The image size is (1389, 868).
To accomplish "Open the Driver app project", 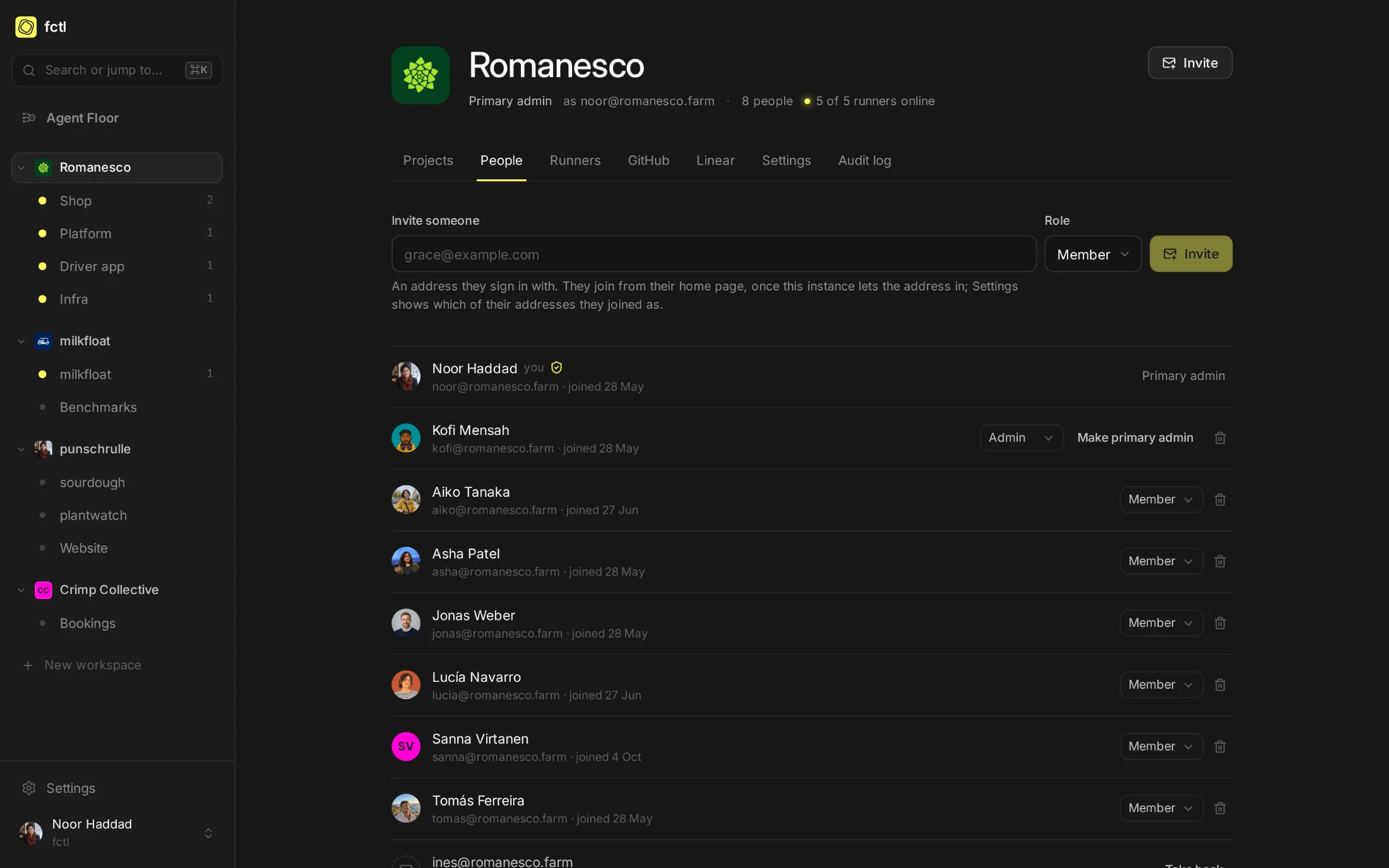I will 117,266.
